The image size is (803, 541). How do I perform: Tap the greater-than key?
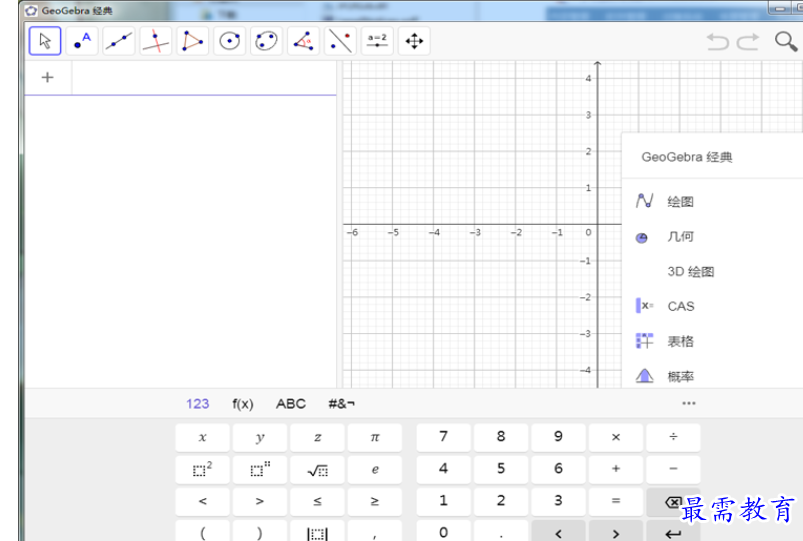point(260,501)
